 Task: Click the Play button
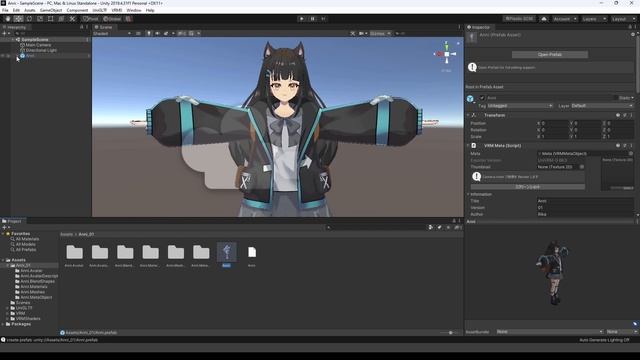tap(302, 19)
